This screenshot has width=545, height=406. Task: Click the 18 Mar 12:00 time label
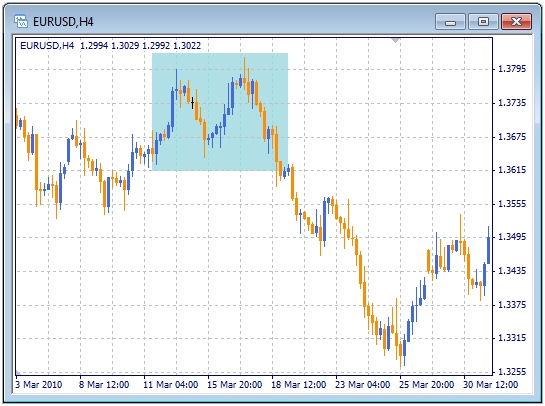pos(299,384)
